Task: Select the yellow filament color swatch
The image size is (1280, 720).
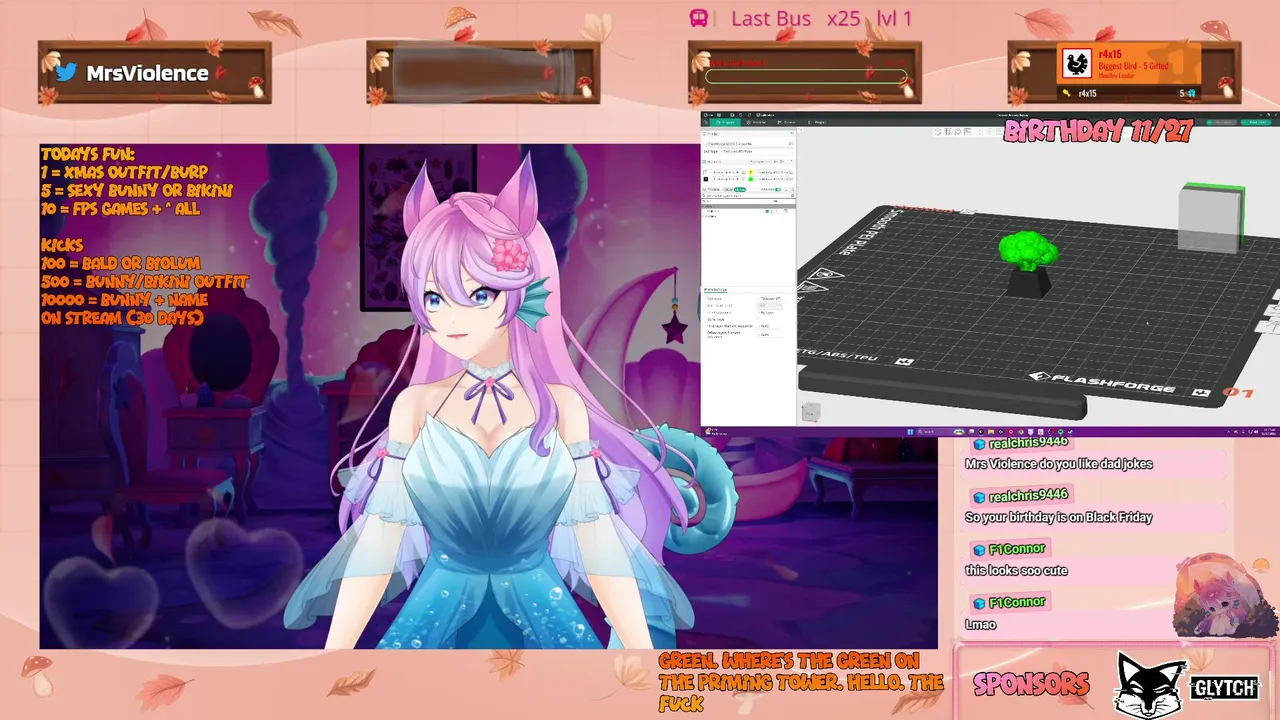Action: [x=751, y=172]
